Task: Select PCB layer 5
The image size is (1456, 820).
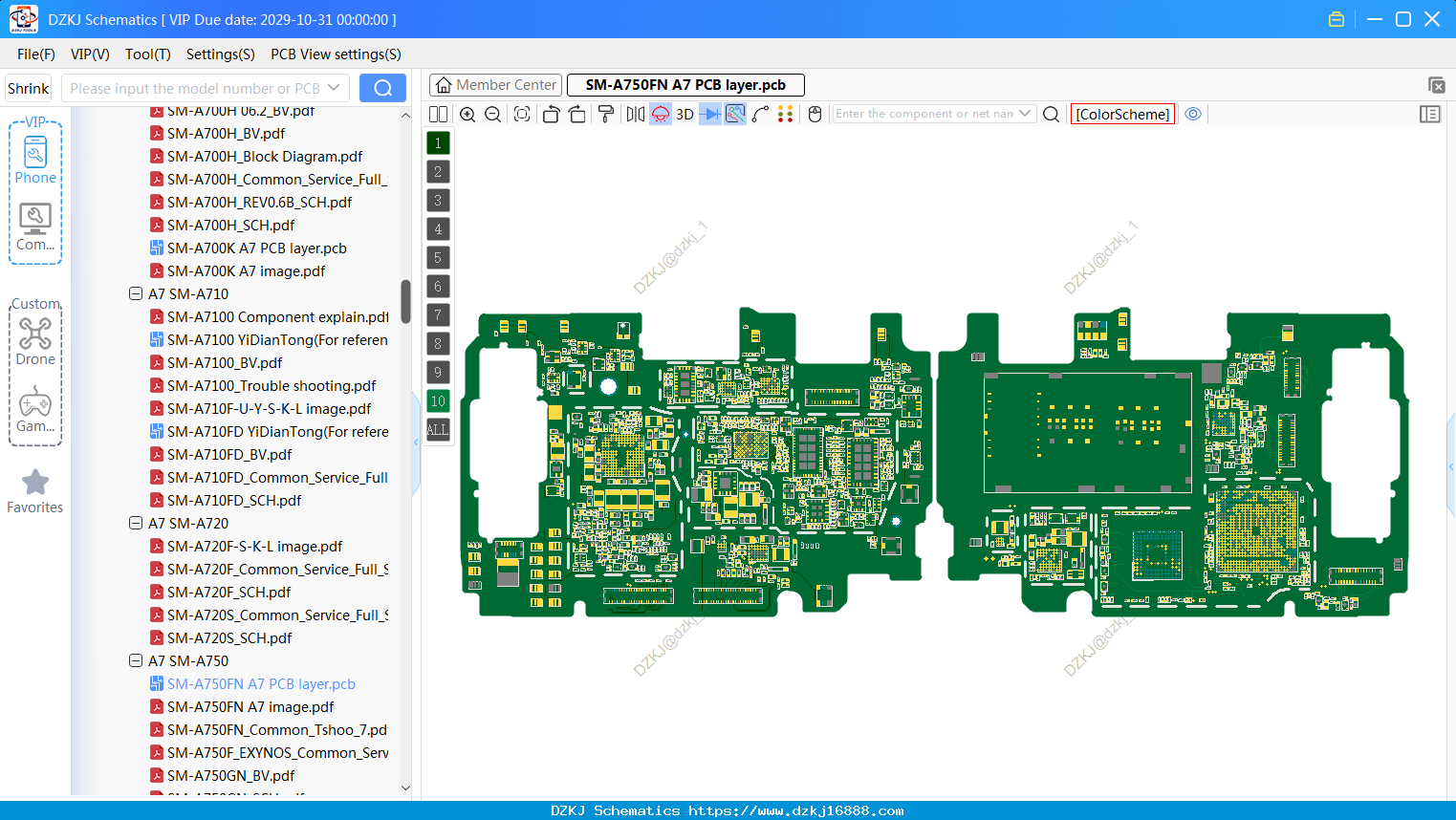Action: click(438, 257)
